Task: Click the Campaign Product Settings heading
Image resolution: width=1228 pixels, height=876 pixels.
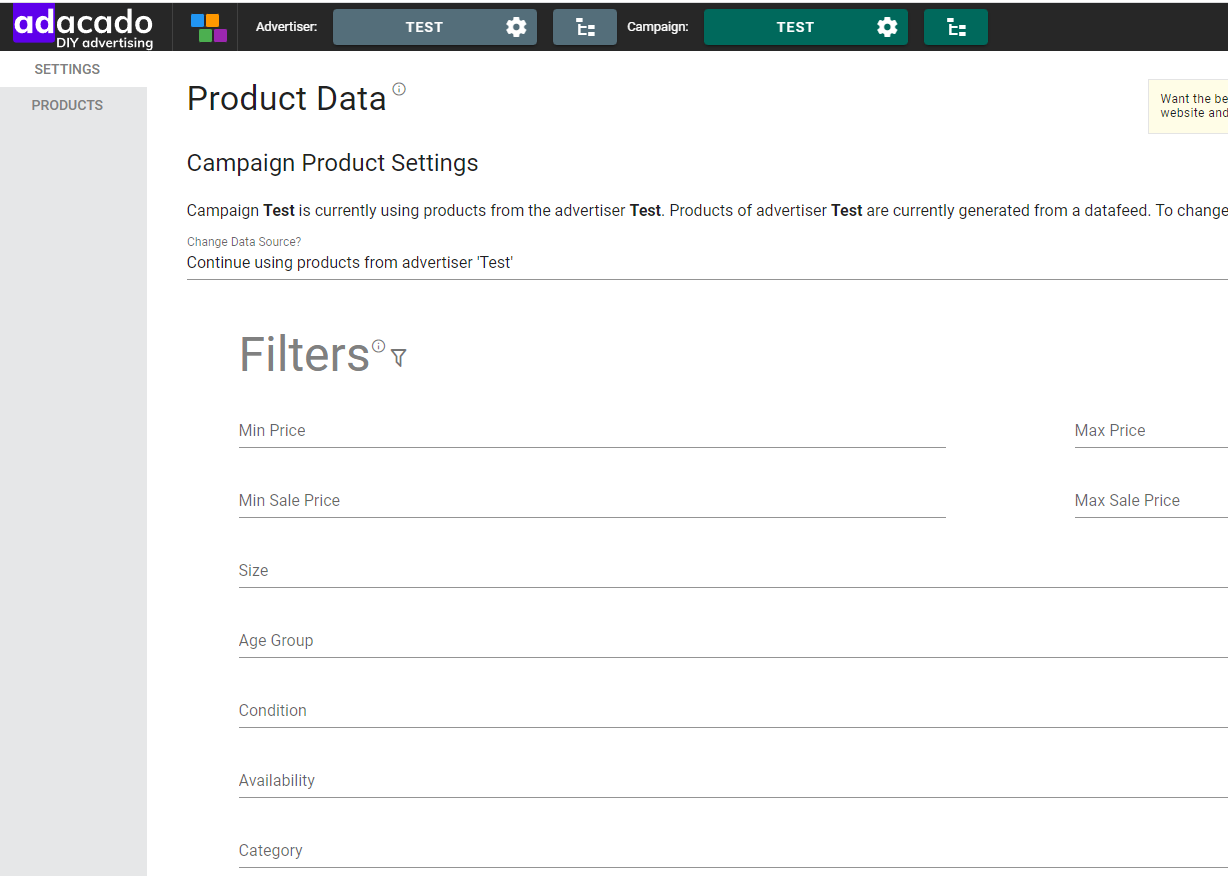Action: [x=332, y=163]
